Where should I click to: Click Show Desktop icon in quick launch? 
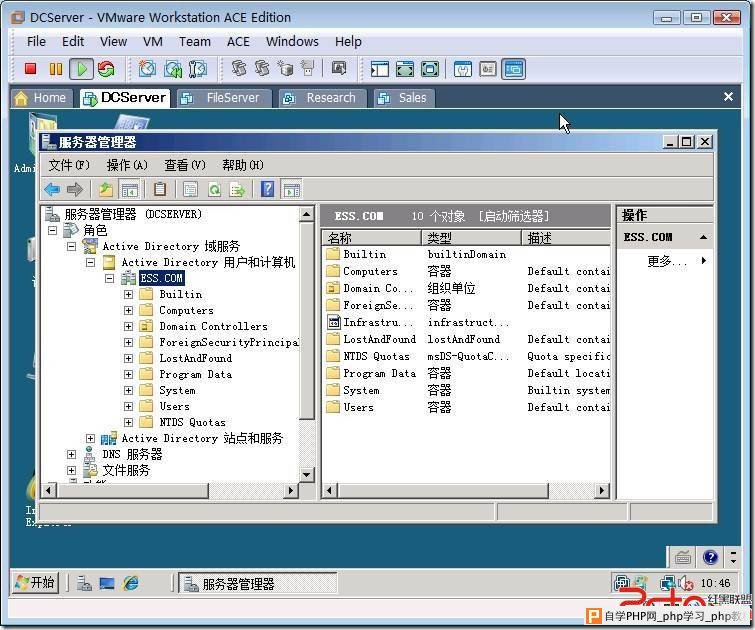coord(107,584)
